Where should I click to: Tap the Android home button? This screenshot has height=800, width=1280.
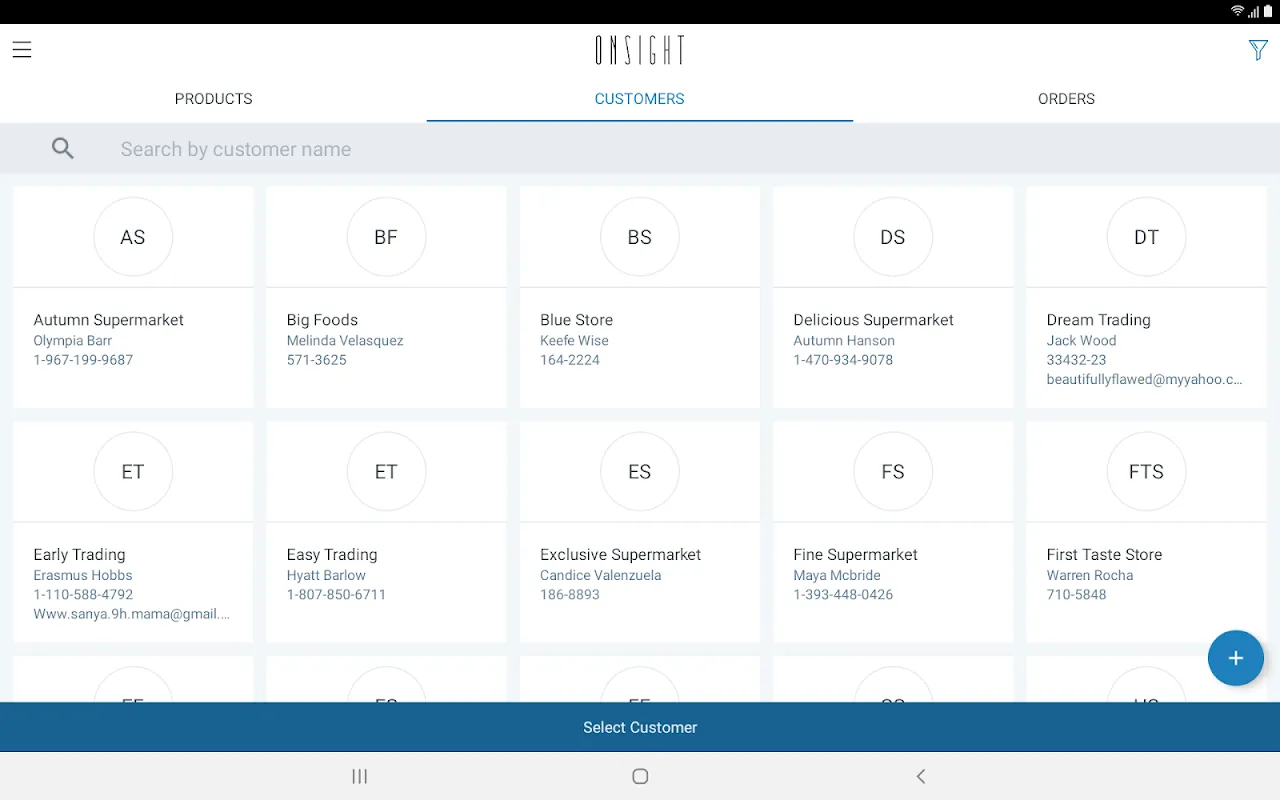[x=640, y=776]
